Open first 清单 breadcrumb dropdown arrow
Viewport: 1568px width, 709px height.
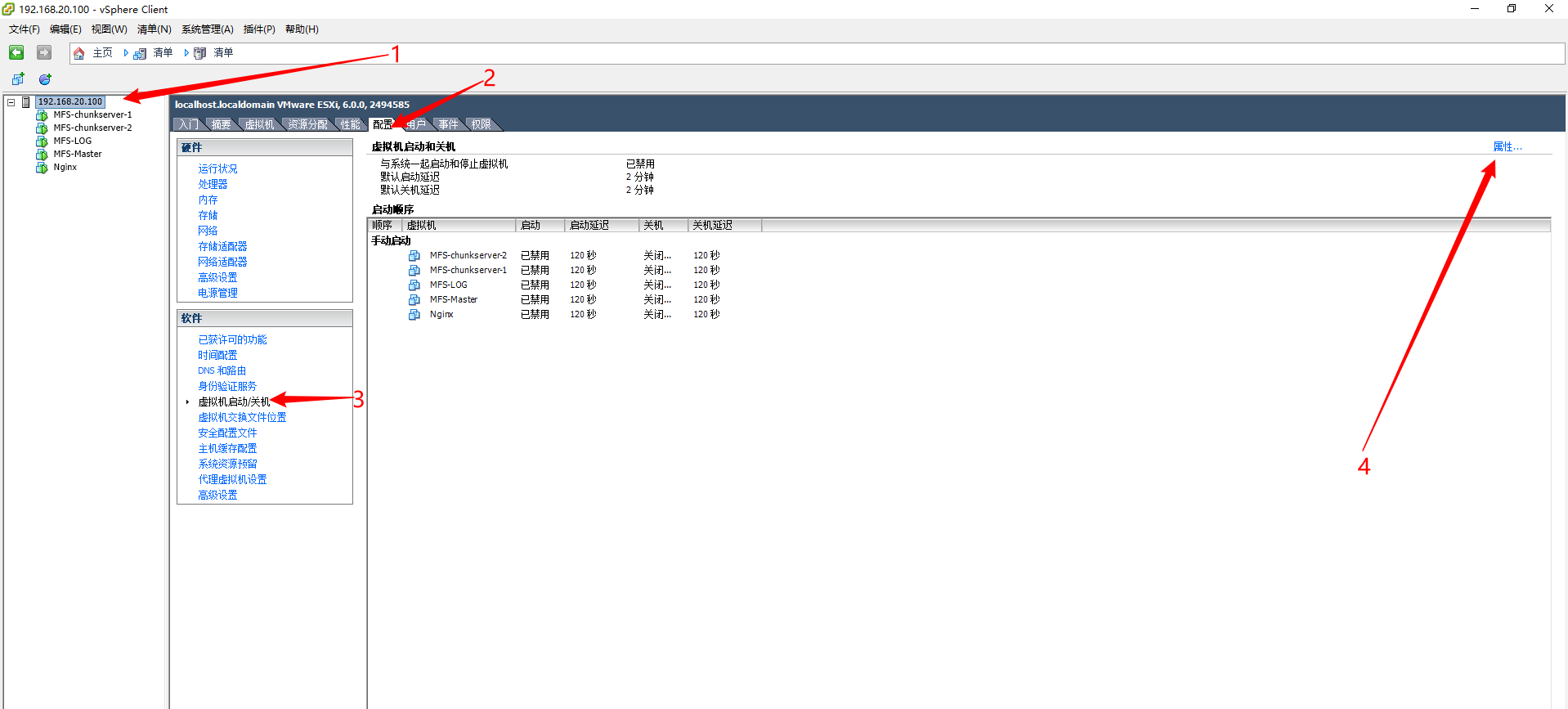126,53
